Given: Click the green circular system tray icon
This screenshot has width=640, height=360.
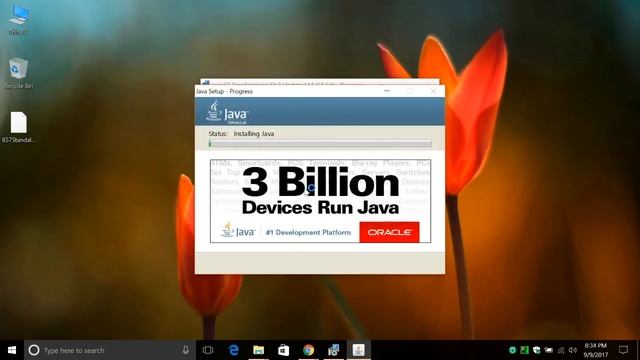Looking at the screenshot, I should coord(512,350).
